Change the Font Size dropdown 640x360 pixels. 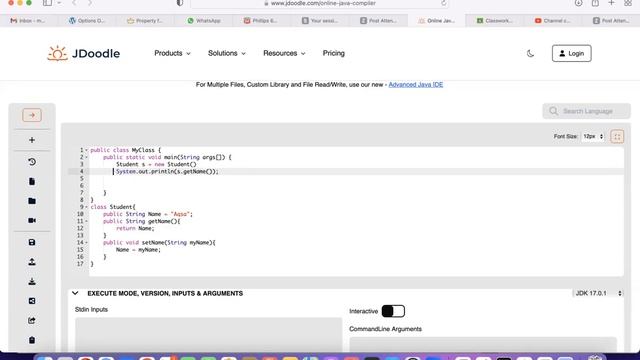point(593,136)
